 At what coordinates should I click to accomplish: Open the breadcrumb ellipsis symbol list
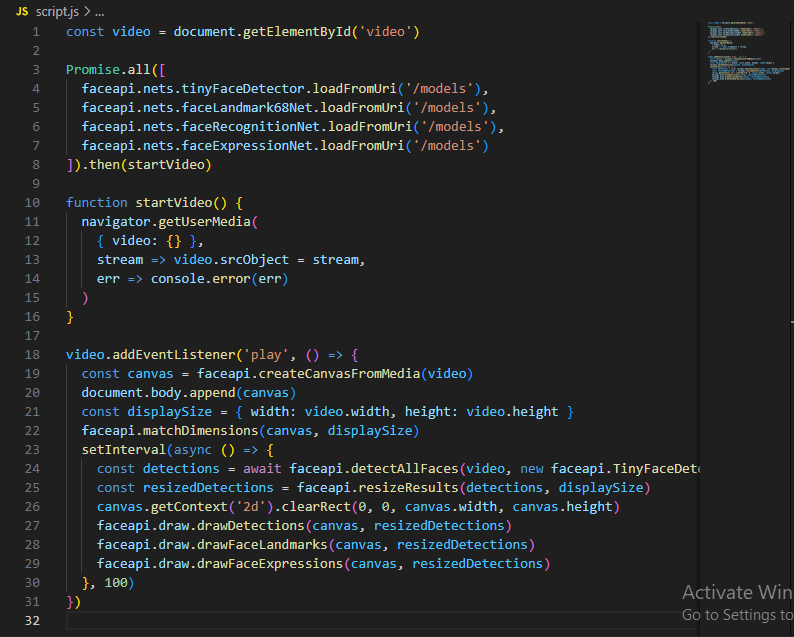coord(99,11)
